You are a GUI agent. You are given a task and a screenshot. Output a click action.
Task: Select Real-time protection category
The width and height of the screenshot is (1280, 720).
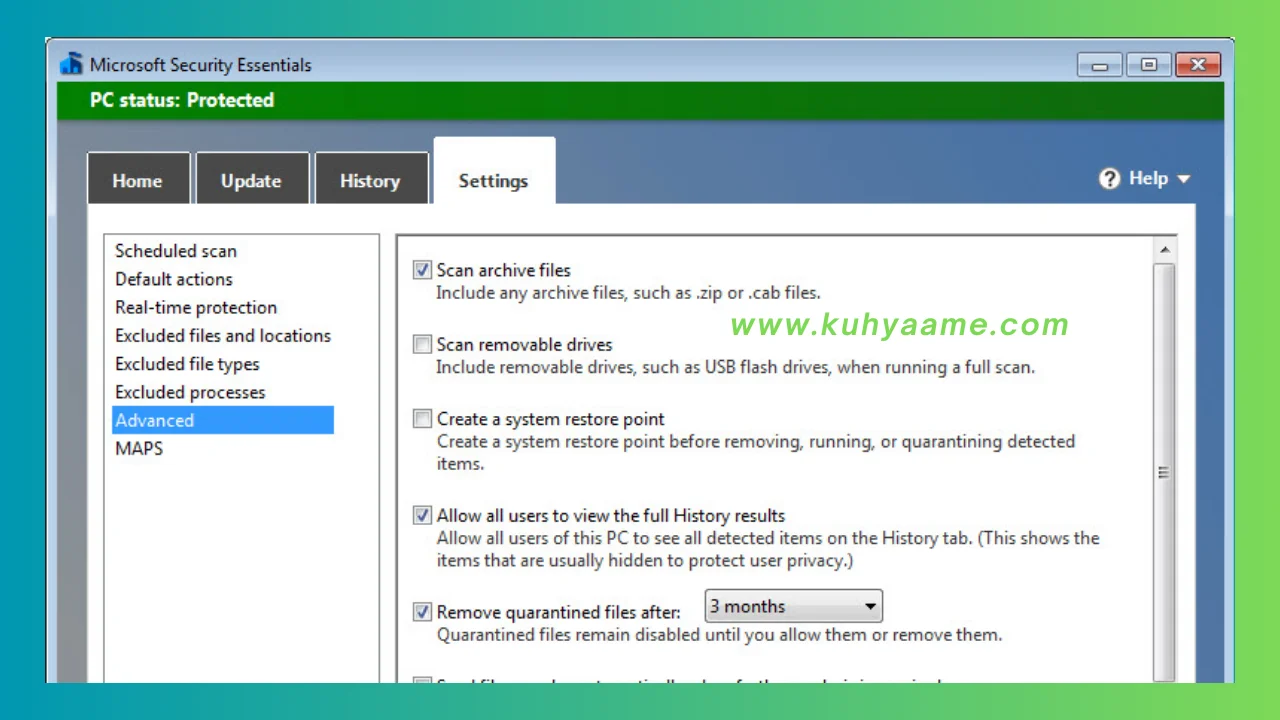click(196, 307)
